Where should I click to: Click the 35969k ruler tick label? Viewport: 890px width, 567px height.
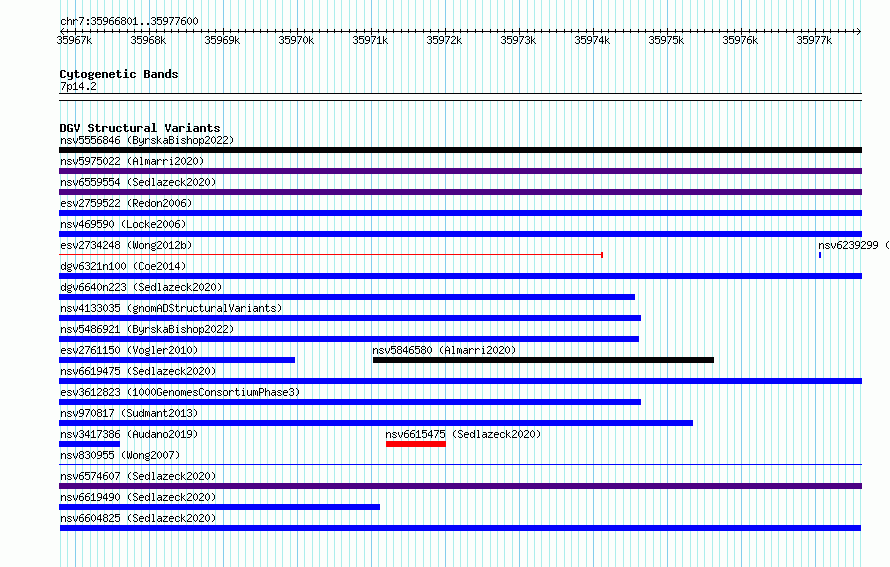pyautogui.click(x=222, y=40)
